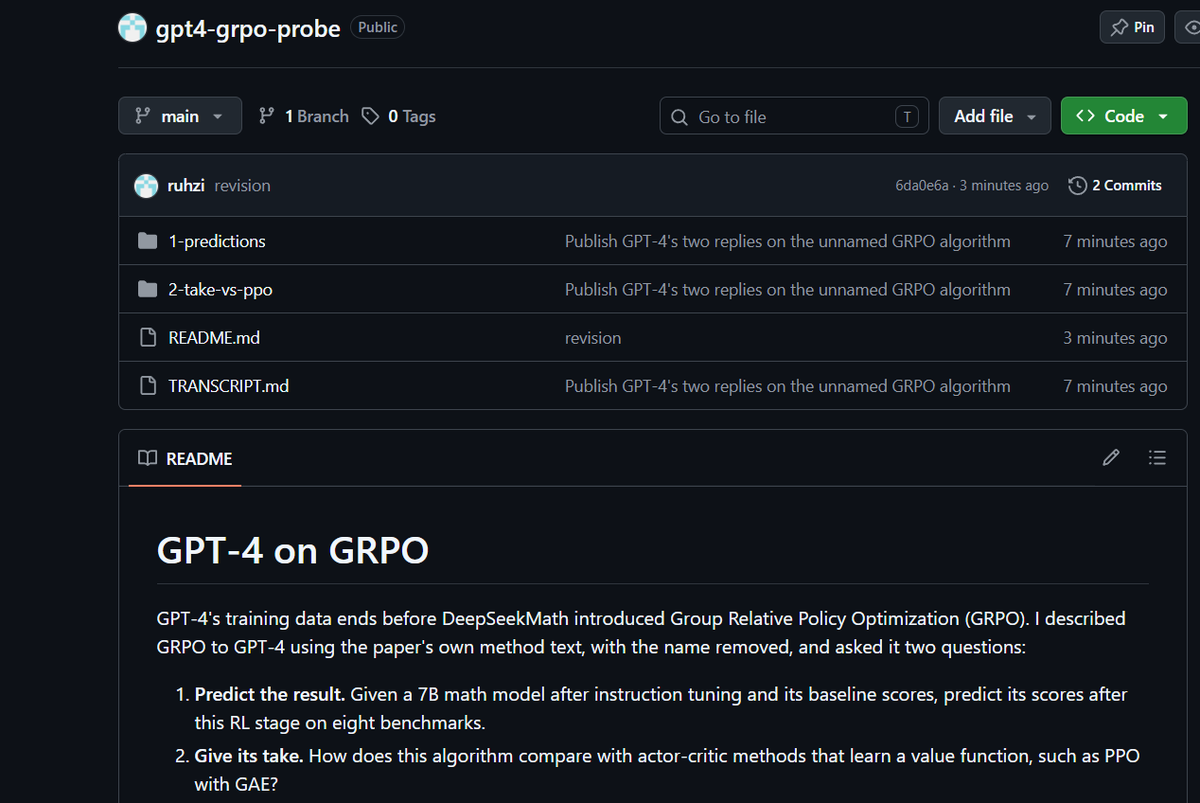This screenshot has width=1200, height=803.
Task: Edit README with the pencil icon
Action: pos(1110,458)
